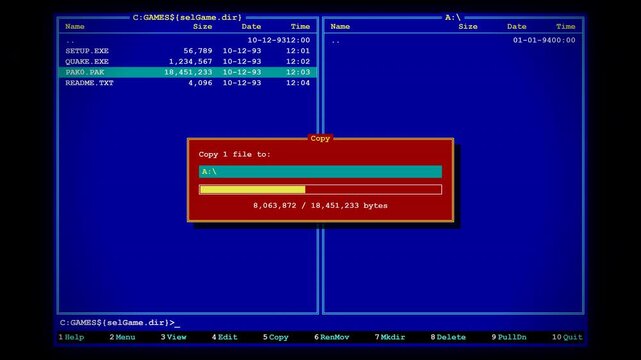
Task: Click the Date column header in left panel
Action: coord(251,26)
